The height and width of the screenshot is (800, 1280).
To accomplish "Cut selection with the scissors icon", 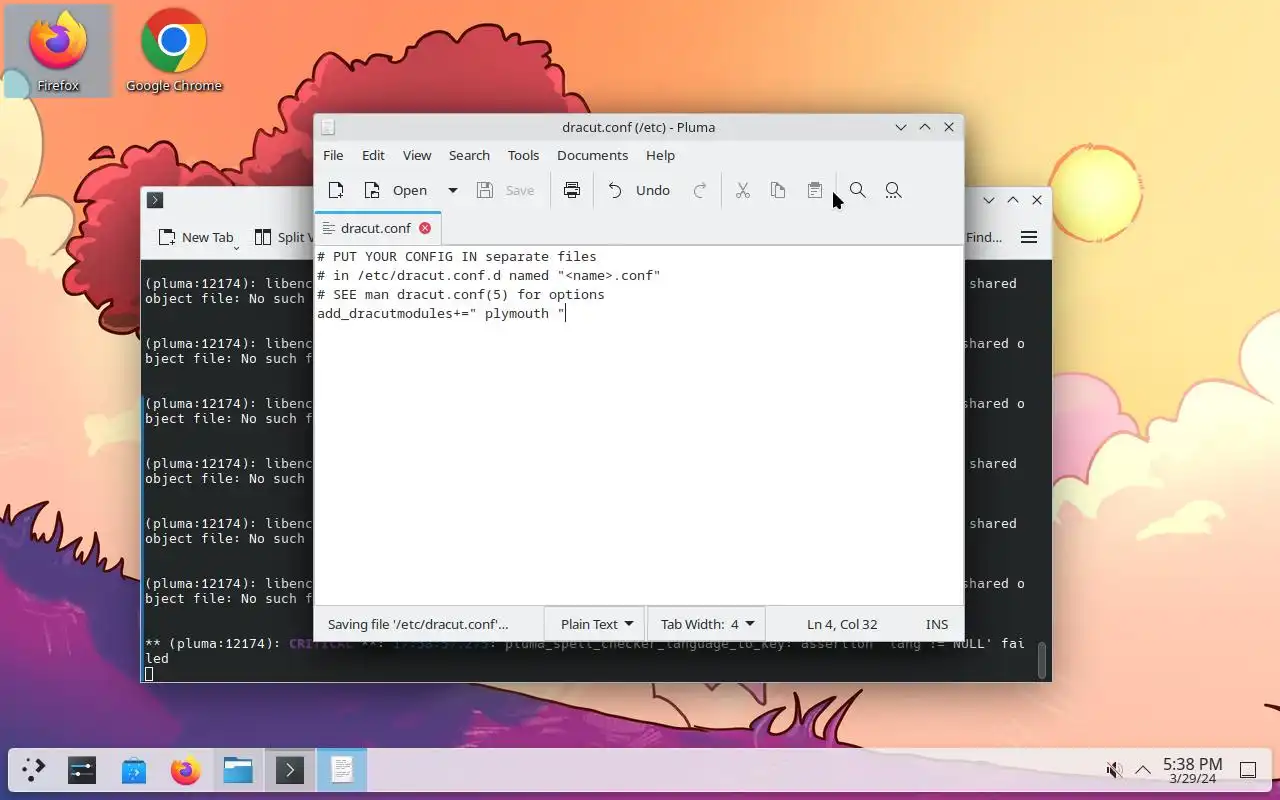I will (x=743, y=190).
